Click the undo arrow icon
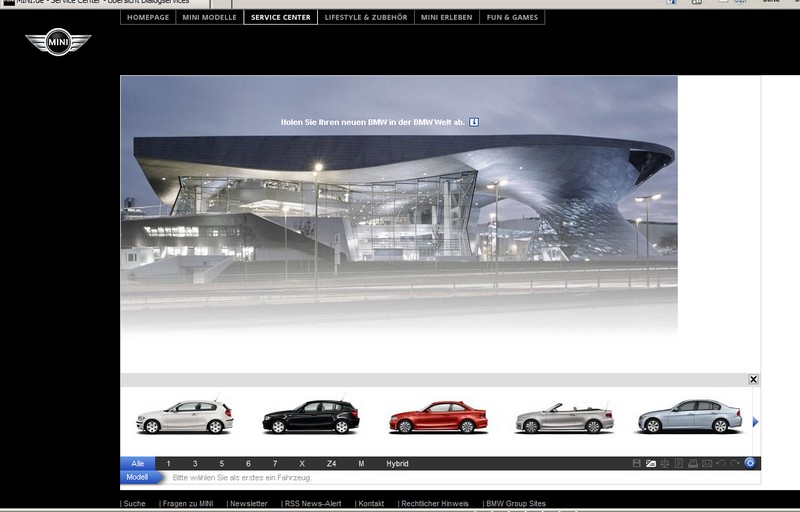 click(721, 463)
